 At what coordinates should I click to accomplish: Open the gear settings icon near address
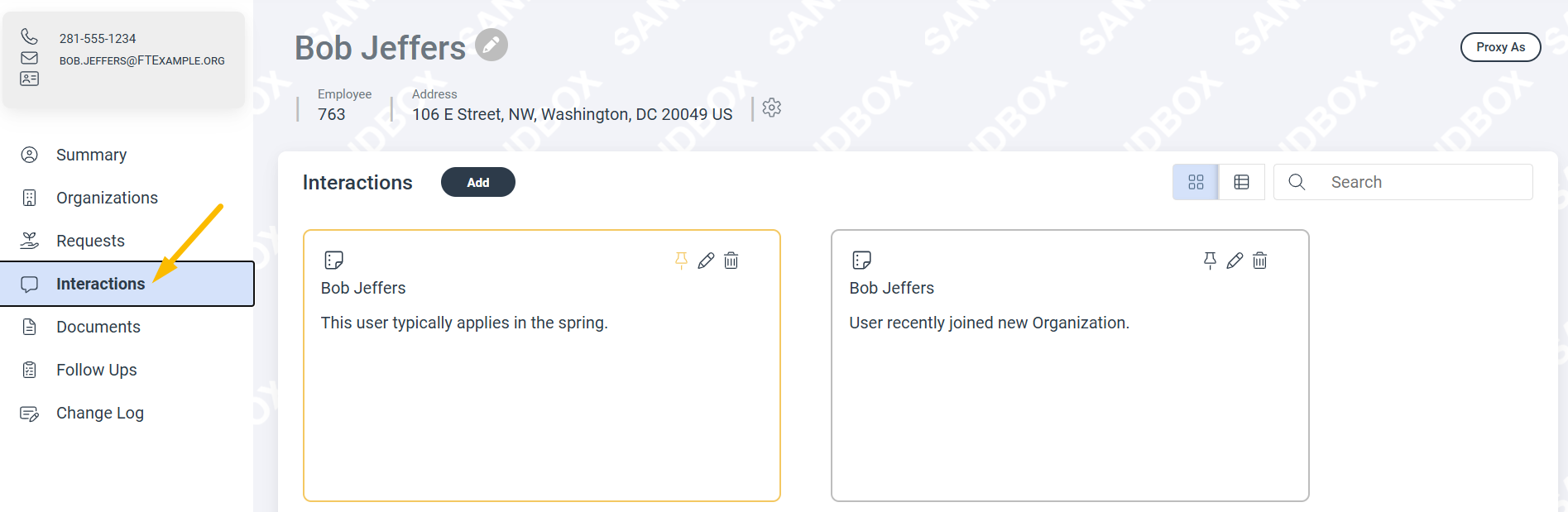[x=771, y=108]
